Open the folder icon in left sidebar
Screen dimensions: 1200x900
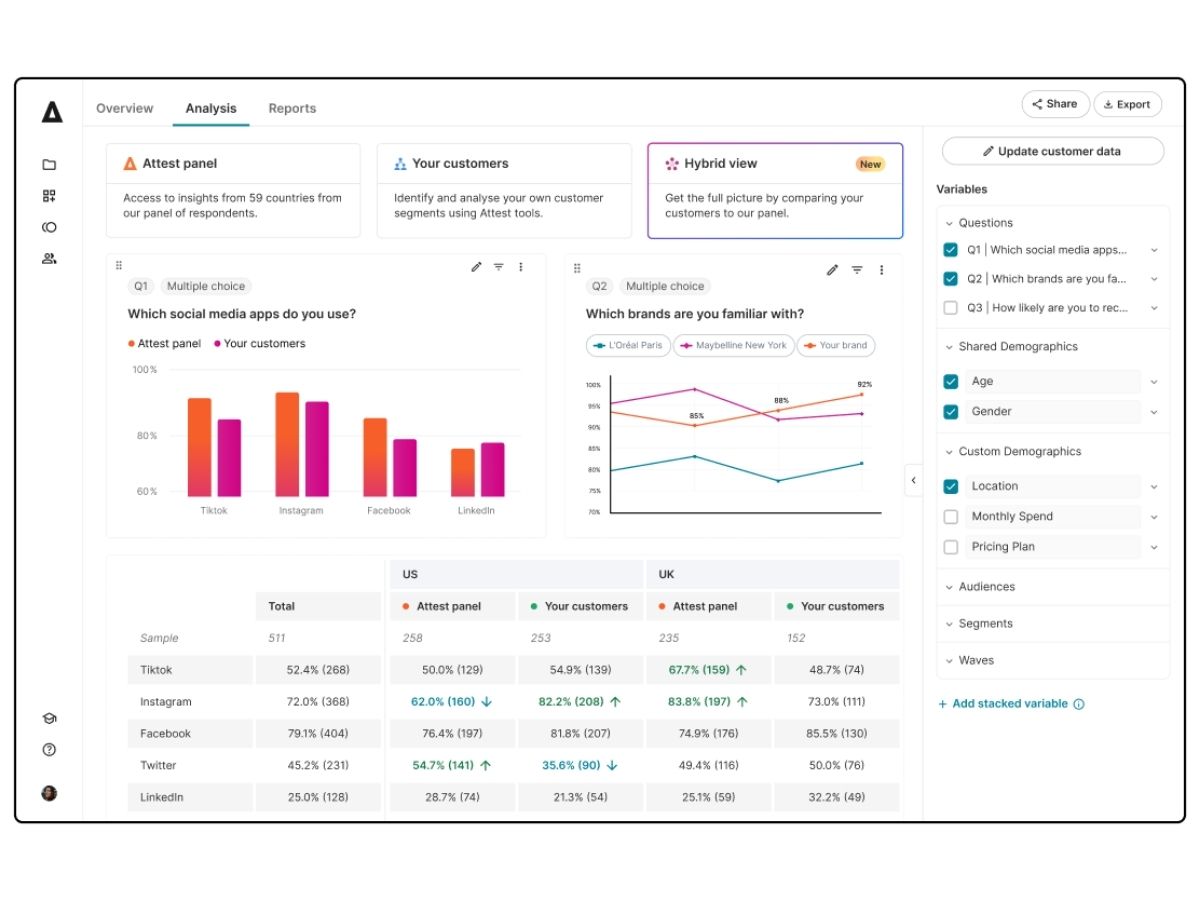pyautogui.click(x=49, y=165)
